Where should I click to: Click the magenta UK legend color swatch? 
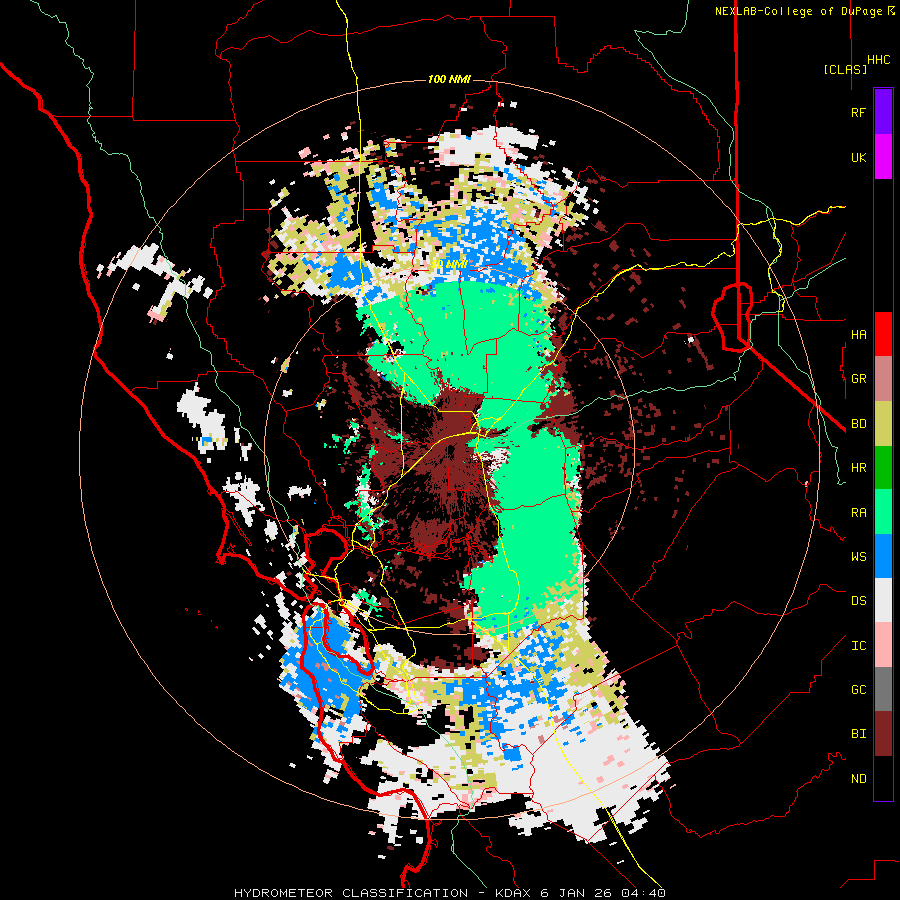point(883,157)
